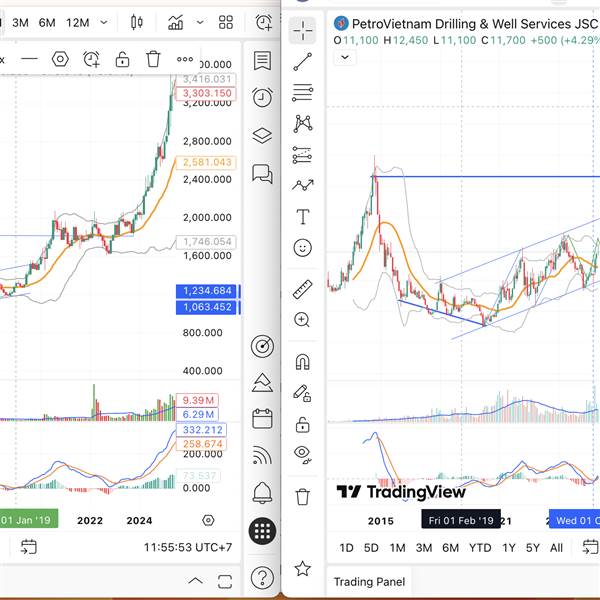
Task: Open the Fibonacci retracement tools
Action: tap(302, 93)
